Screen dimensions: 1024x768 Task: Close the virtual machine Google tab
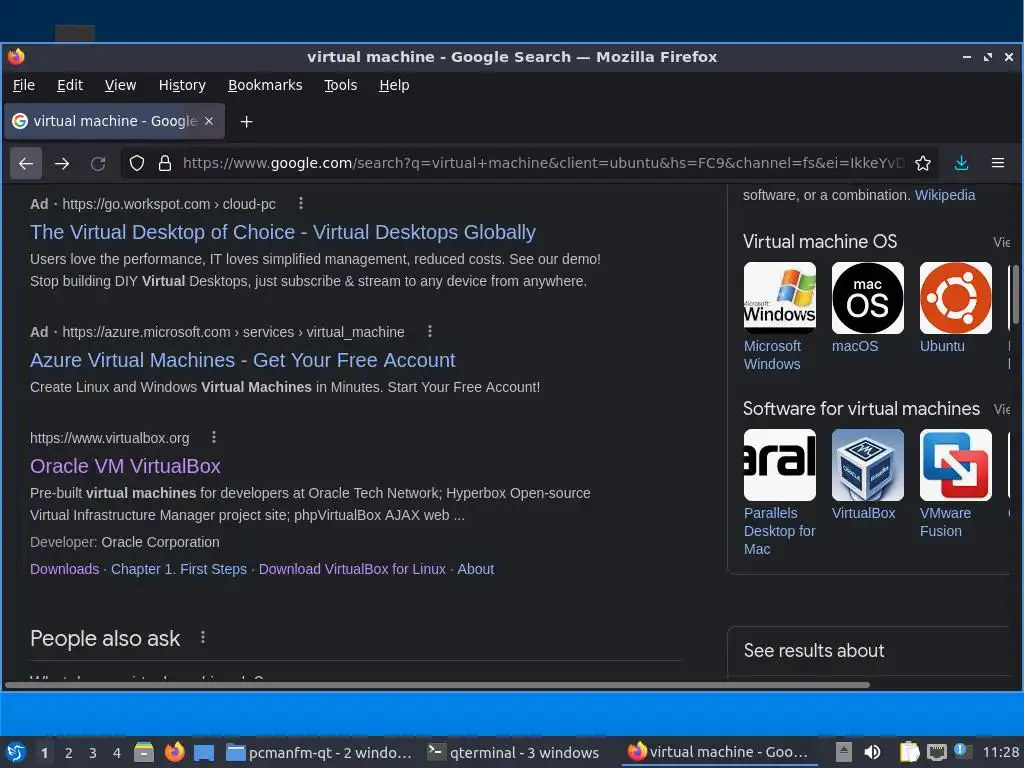pos(209,121)
